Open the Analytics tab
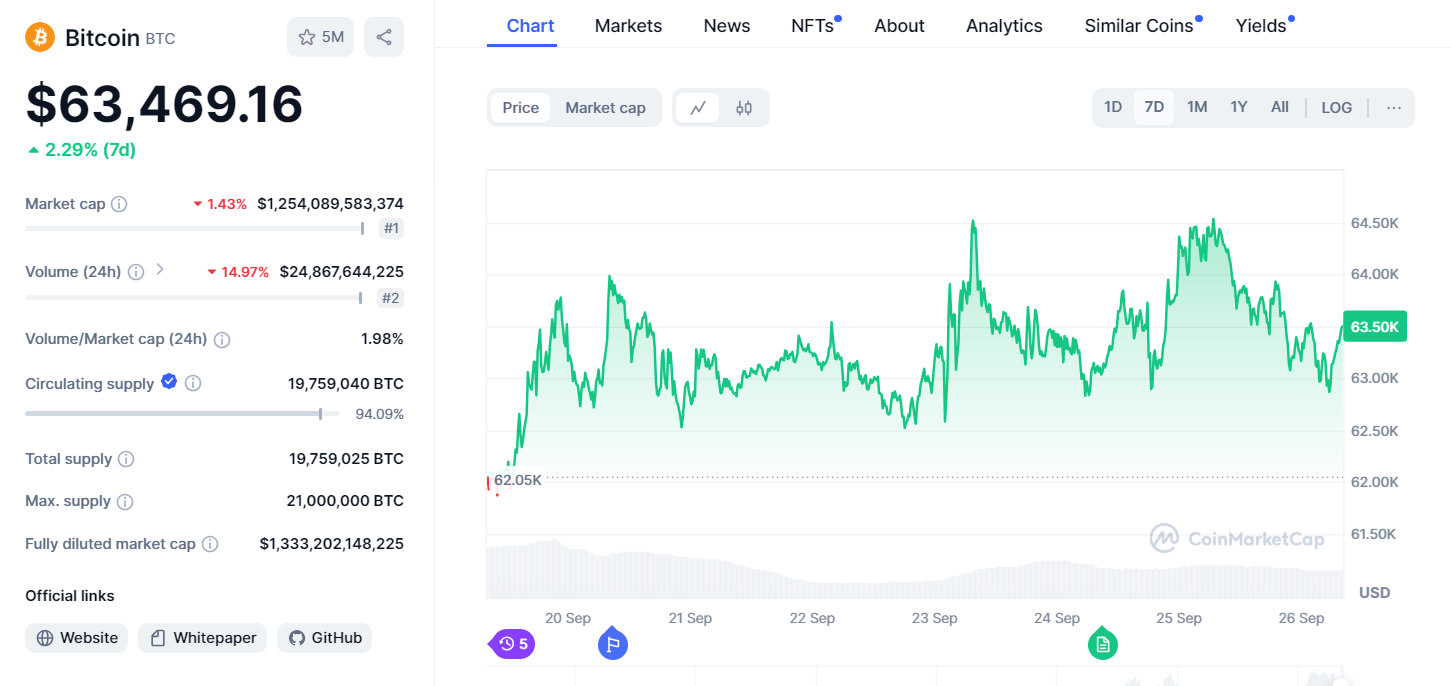 click(x=1004, y=25)
